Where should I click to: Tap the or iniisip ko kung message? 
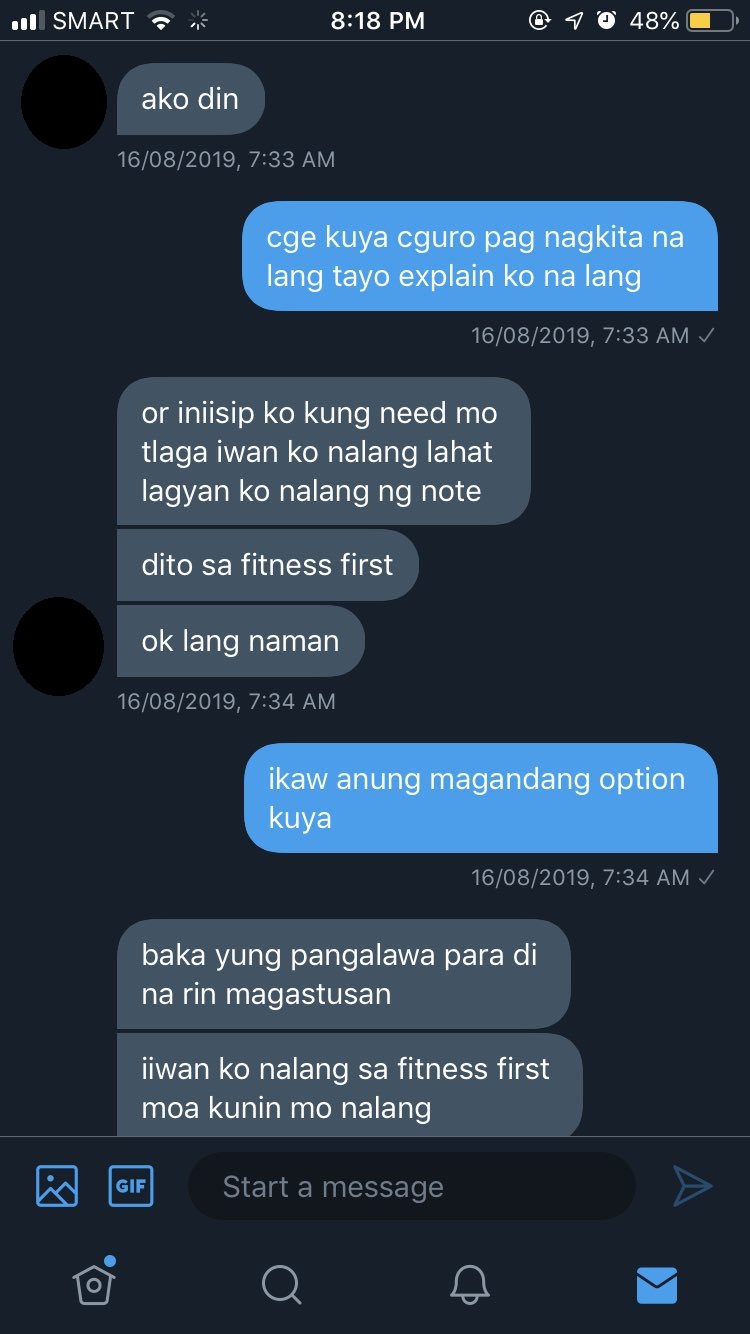[x=323, y=451]
